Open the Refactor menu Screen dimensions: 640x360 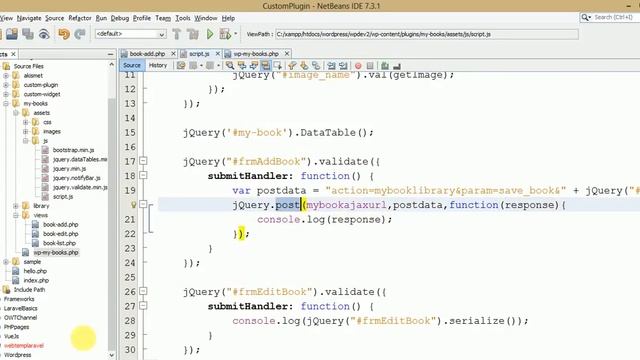coord(80,18)
